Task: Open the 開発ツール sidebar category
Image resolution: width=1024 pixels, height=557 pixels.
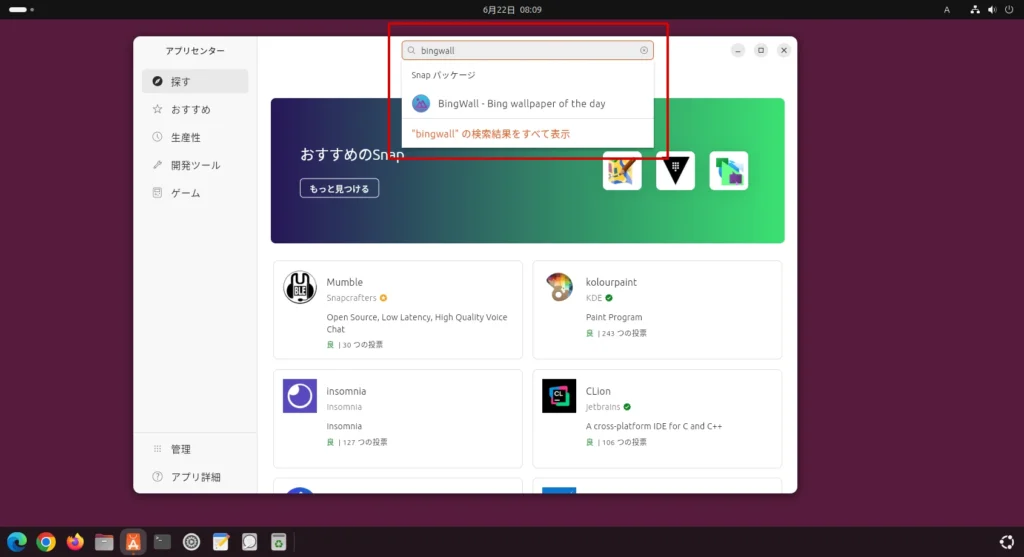Action: point(195,165)
